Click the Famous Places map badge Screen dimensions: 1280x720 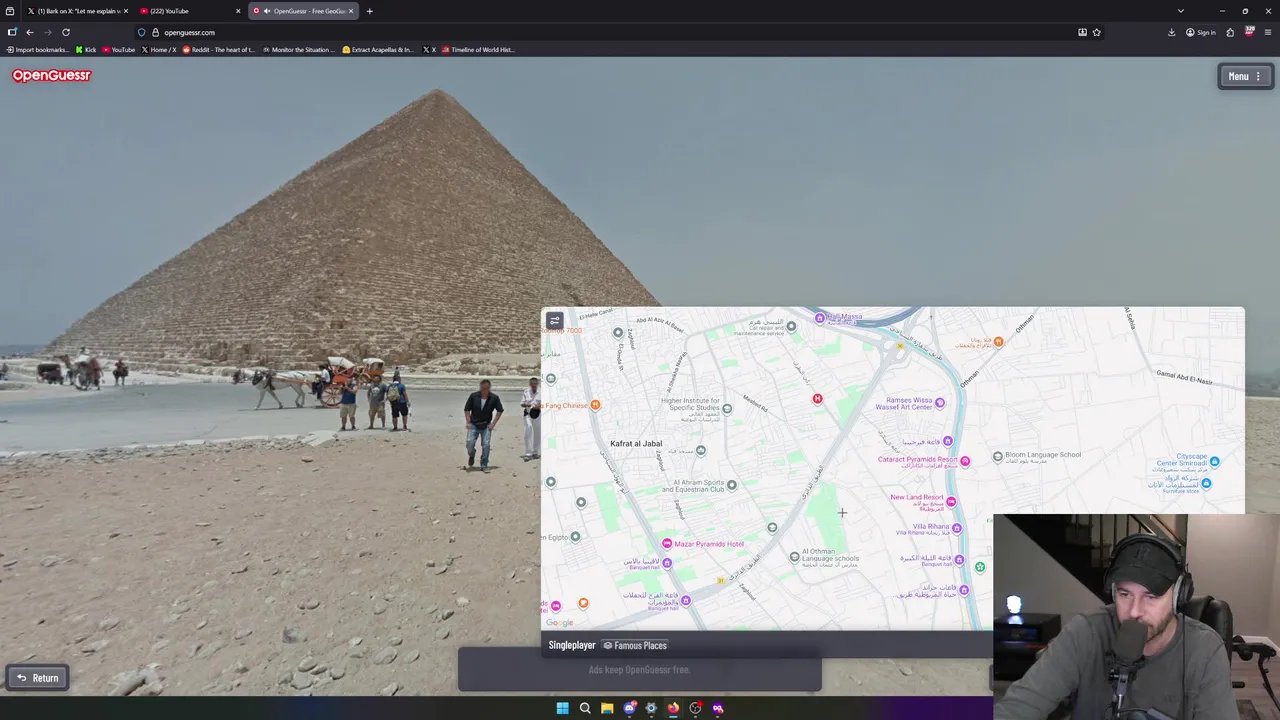pos(634,645)
